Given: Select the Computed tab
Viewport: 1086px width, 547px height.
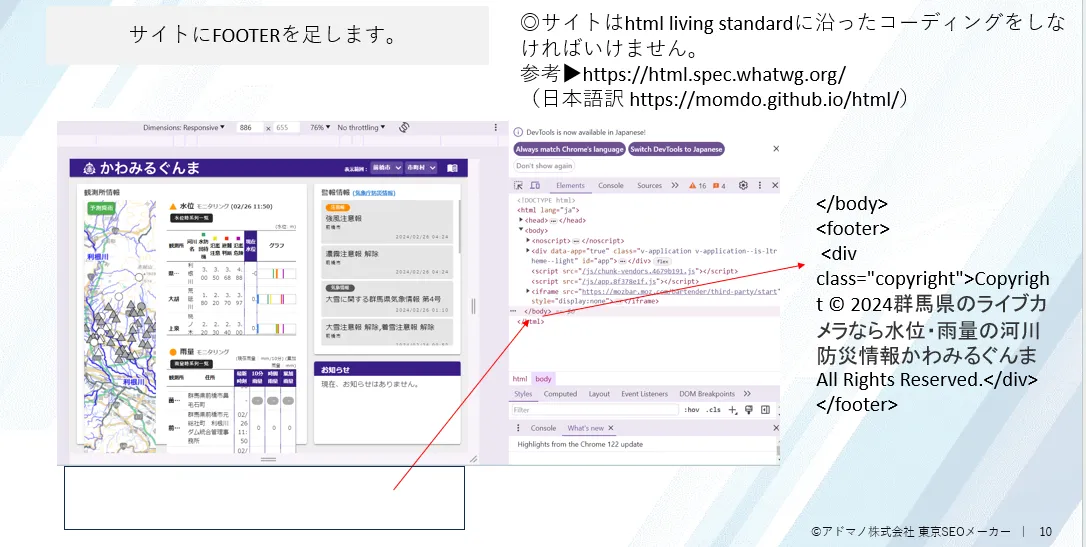Looking at the screenshot, I should tap(560, 393).
